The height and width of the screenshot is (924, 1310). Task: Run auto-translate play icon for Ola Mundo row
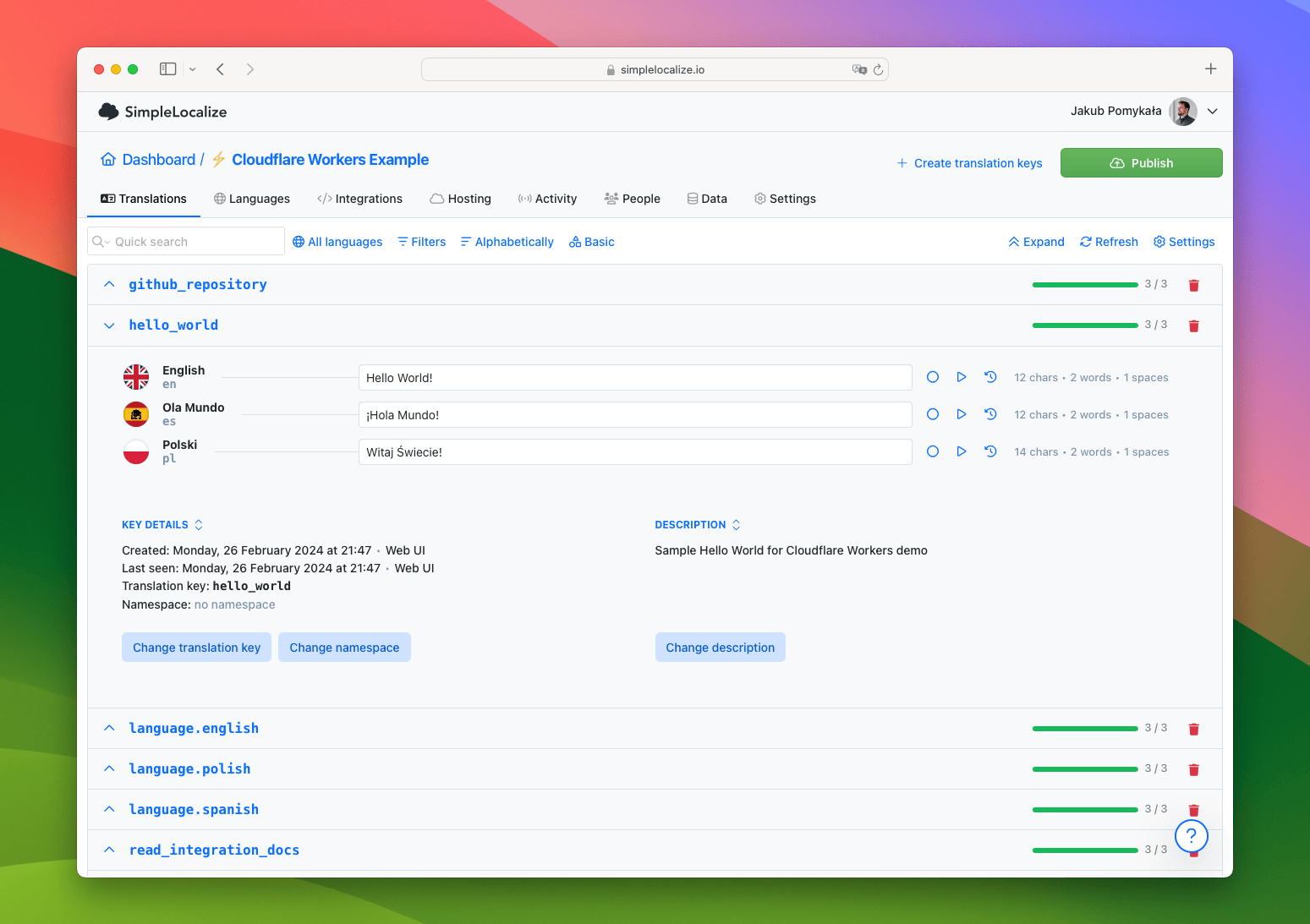coord(962,414)
